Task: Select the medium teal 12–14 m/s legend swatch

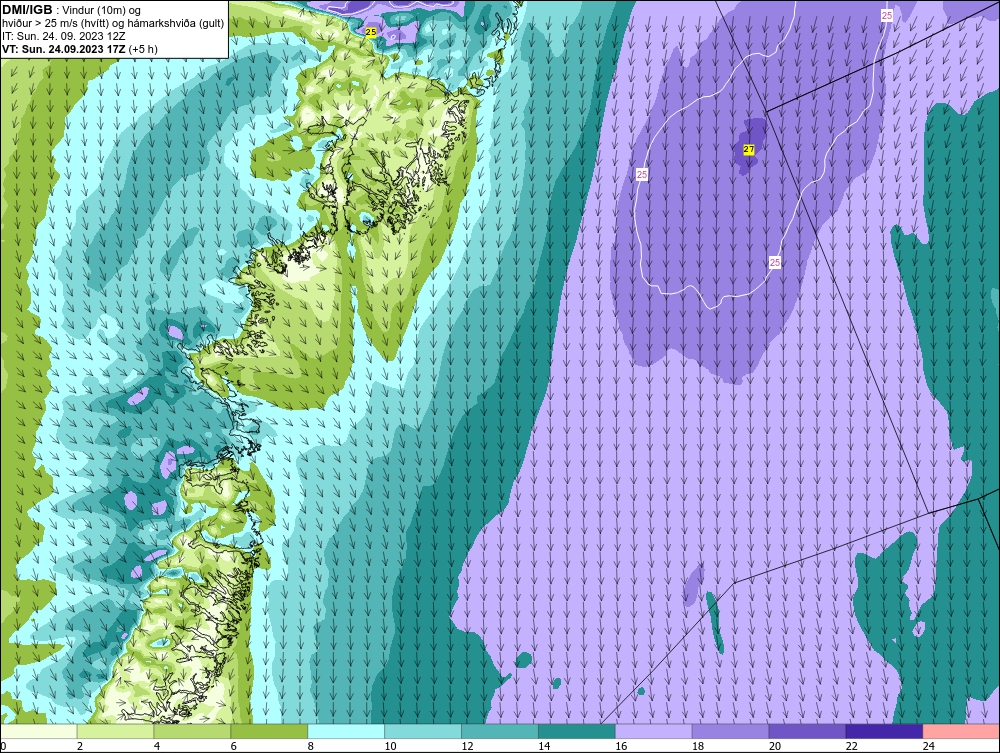Action: pyautogui.click(x=500, y=731)
